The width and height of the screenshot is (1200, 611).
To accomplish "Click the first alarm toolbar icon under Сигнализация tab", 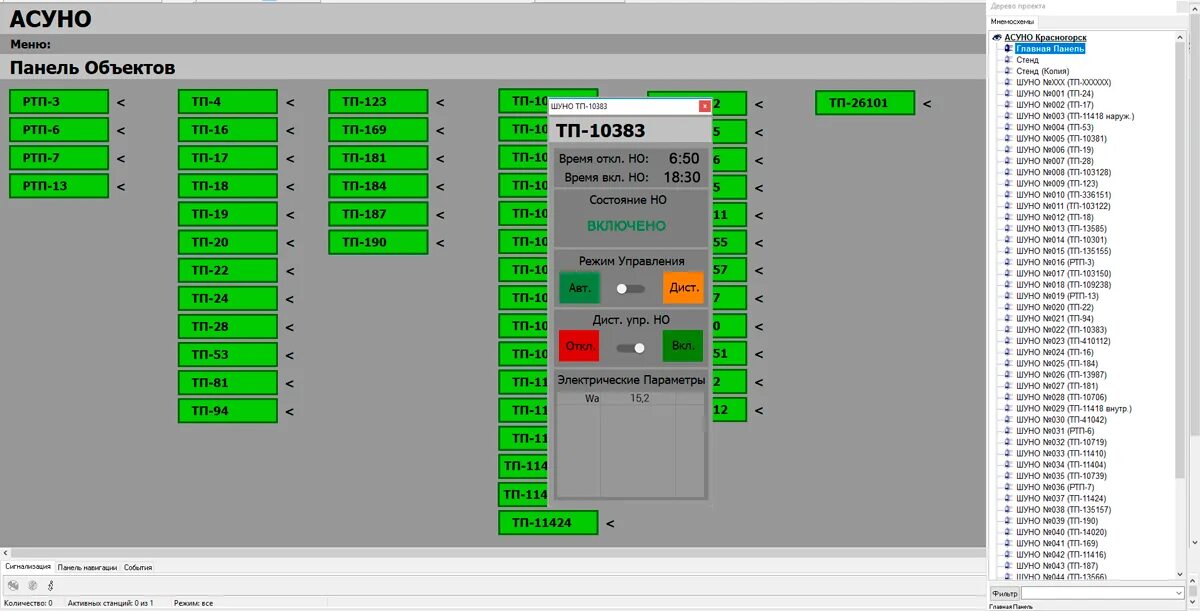I will click(13, 586).
